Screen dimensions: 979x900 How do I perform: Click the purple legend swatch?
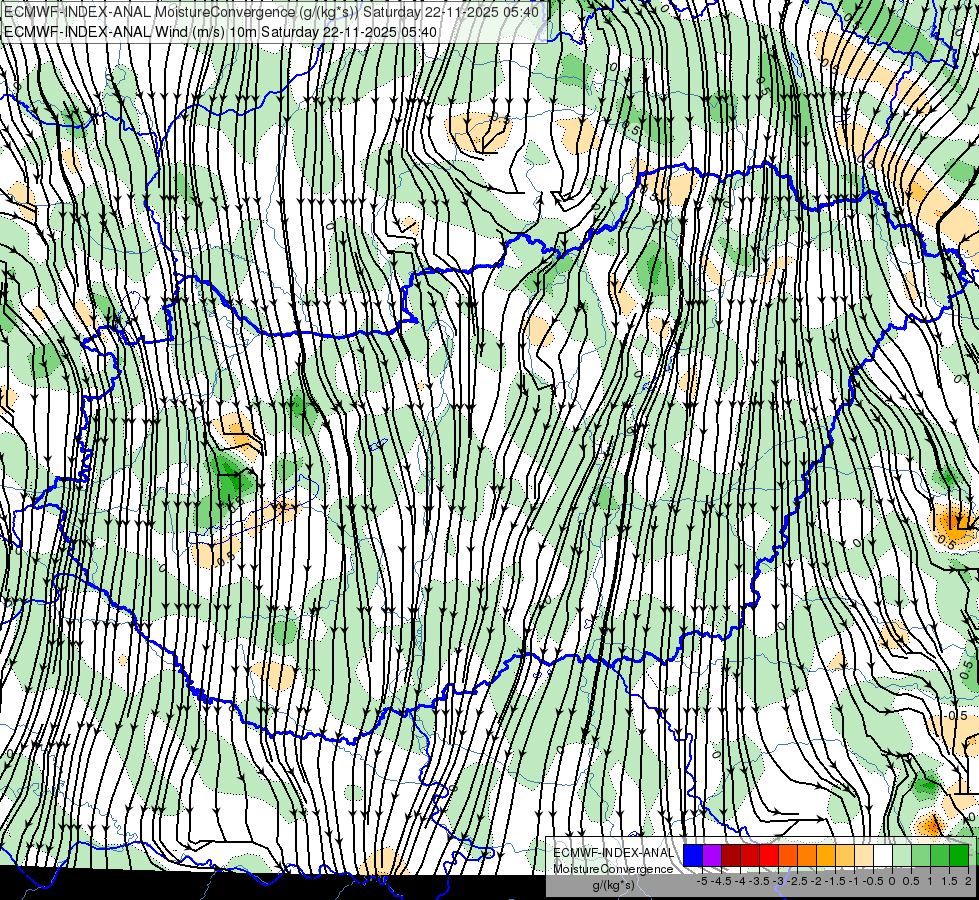[x=712, y=855]
